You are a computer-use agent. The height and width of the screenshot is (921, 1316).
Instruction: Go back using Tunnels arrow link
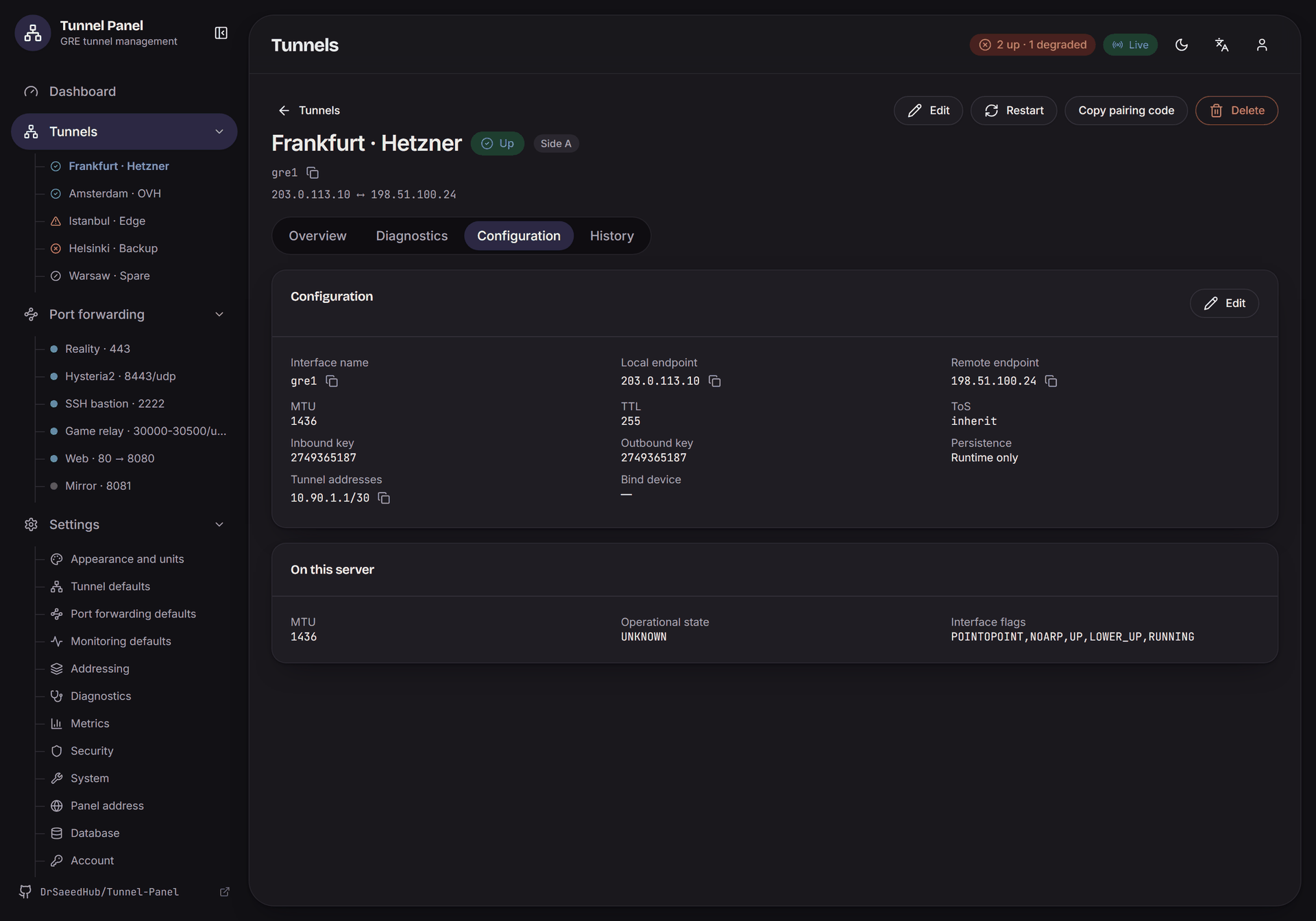tap(309, 110)
